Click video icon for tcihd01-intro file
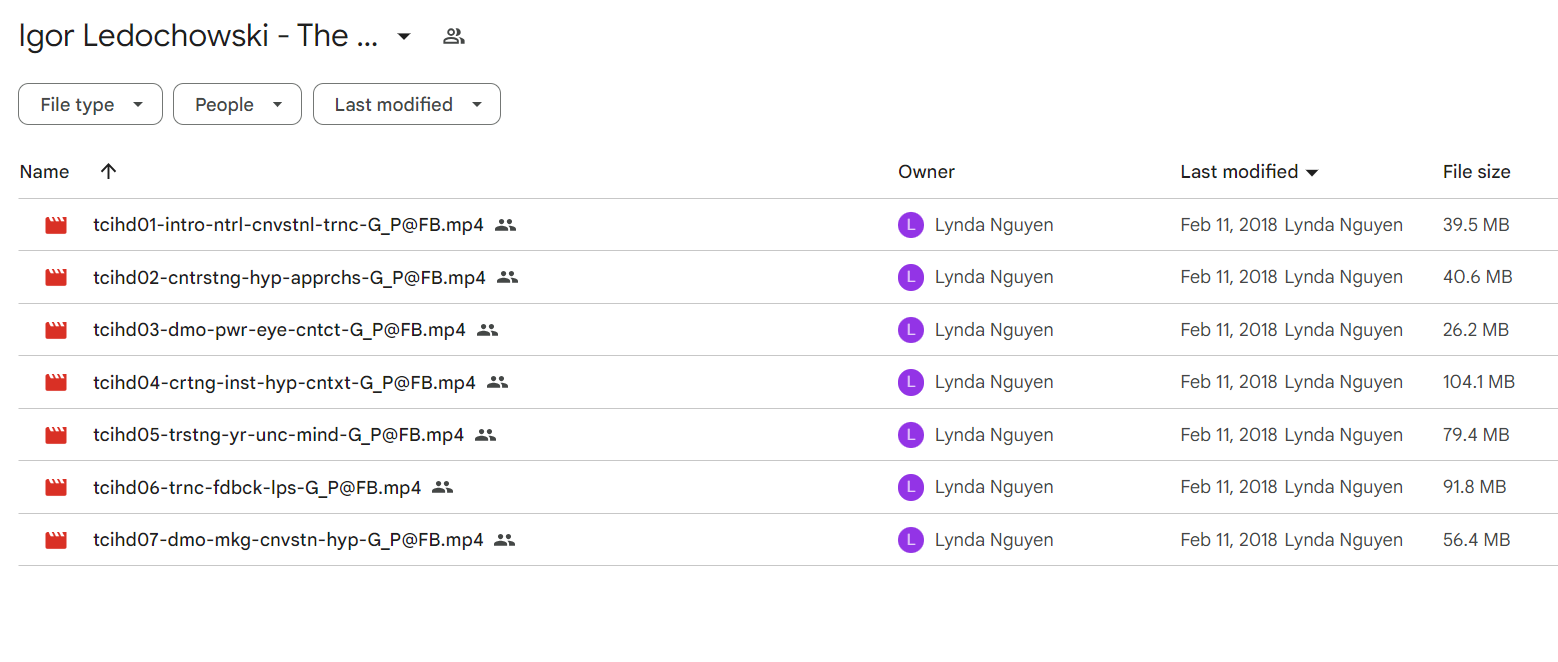Viewport: 1558px width, 662px height. (x=56, y=225)
